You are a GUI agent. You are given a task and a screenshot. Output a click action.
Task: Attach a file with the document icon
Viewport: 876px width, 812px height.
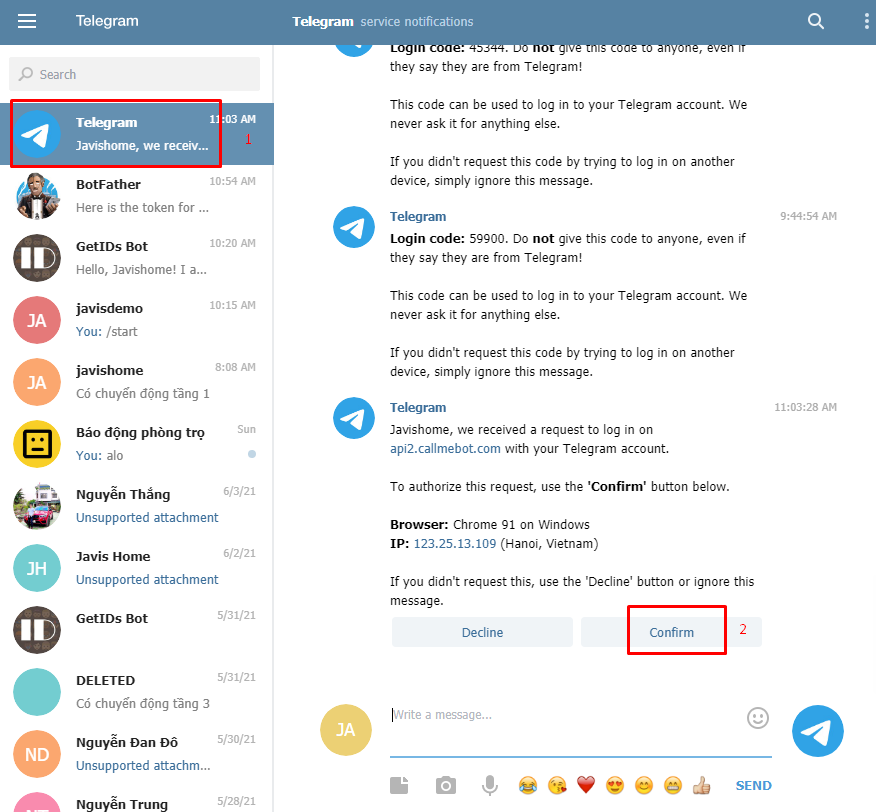click(x=399, y=785)
